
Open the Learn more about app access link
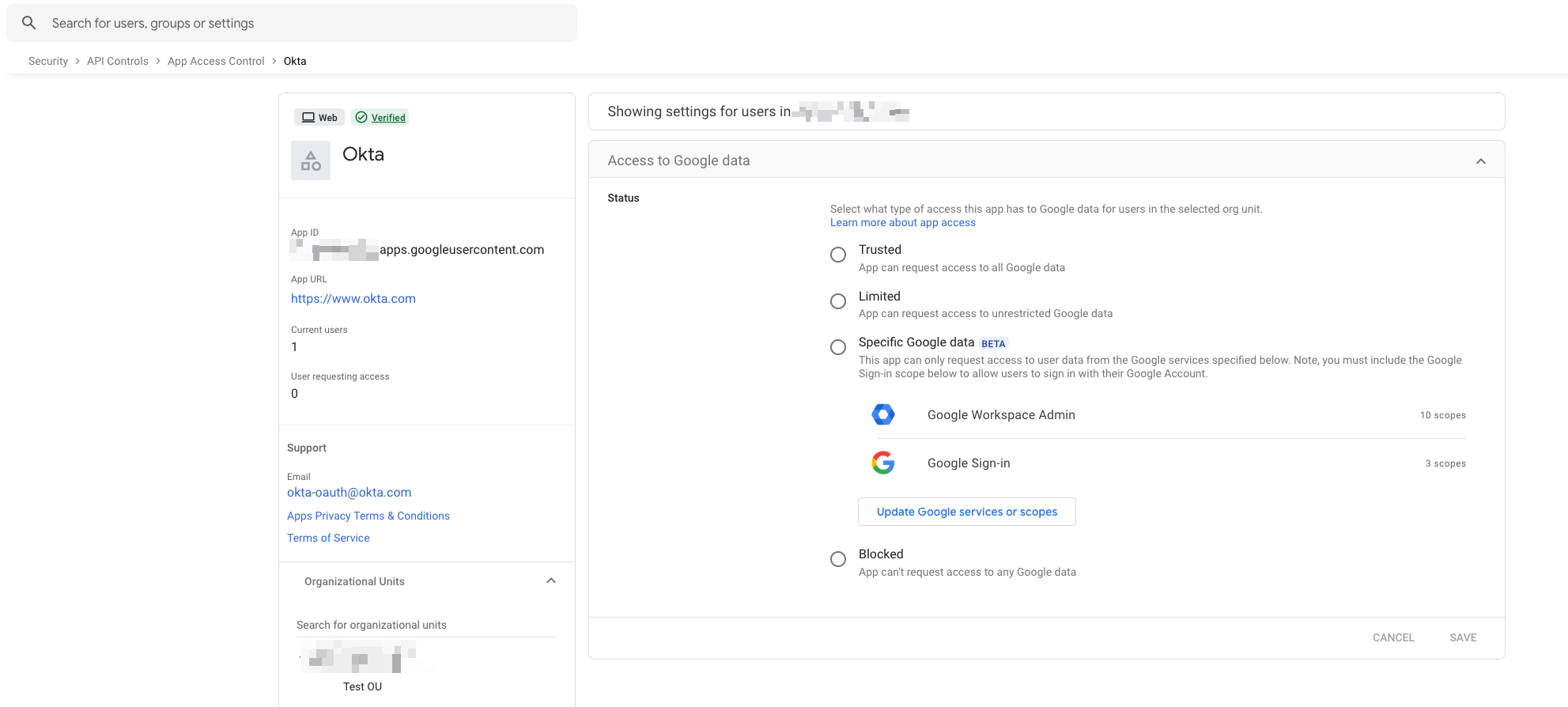point(903,223)
